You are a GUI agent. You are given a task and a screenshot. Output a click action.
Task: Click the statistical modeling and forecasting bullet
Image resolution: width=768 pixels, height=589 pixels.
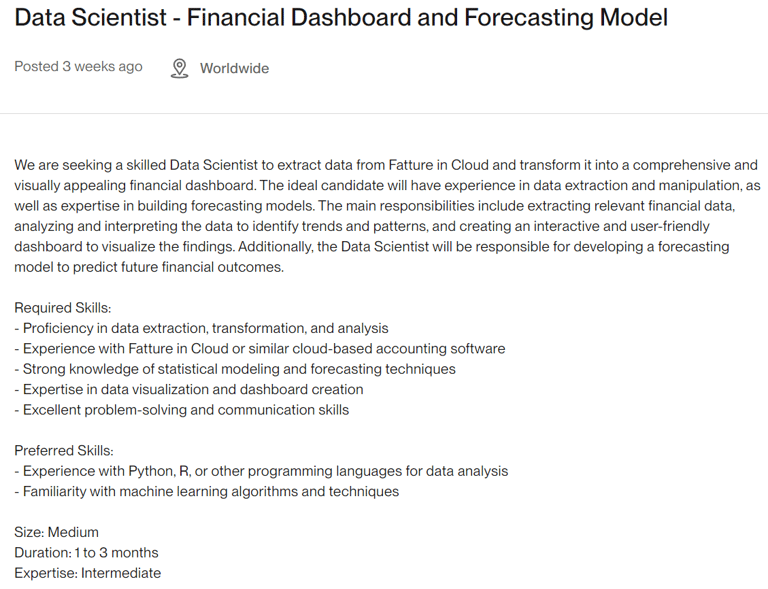[235, 369]
